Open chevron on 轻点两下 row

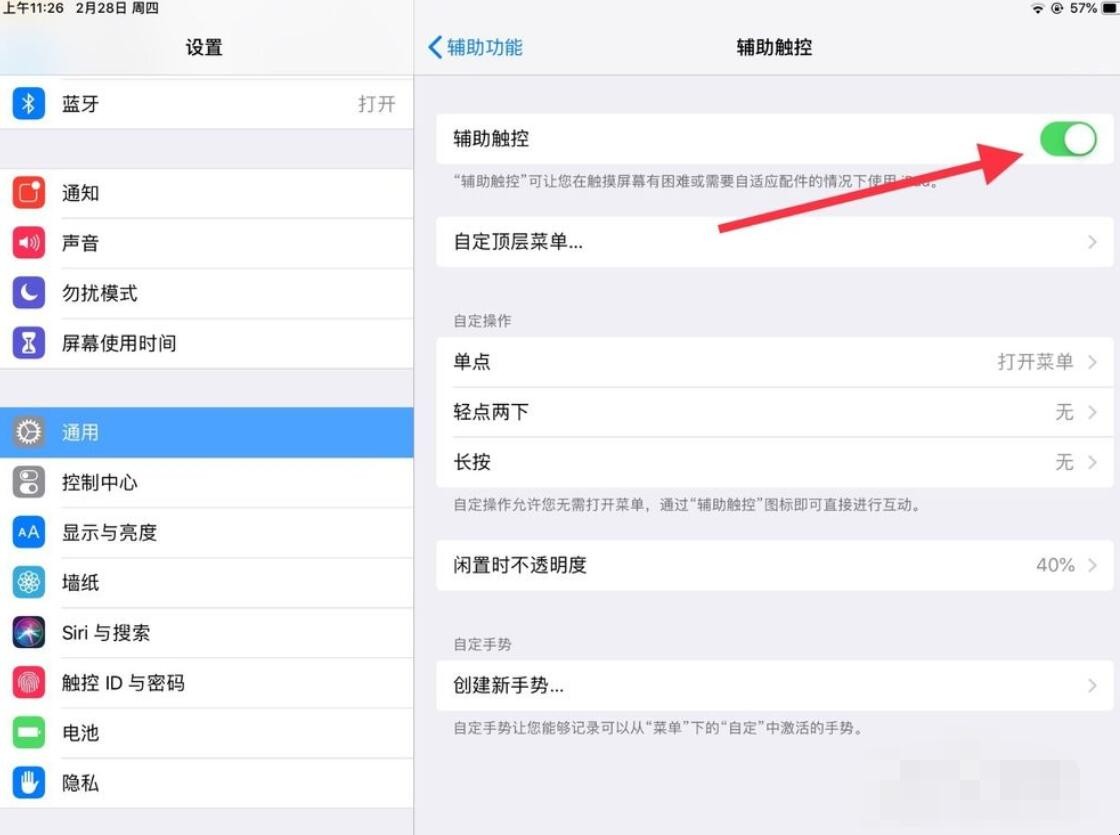coord(1092,412)
